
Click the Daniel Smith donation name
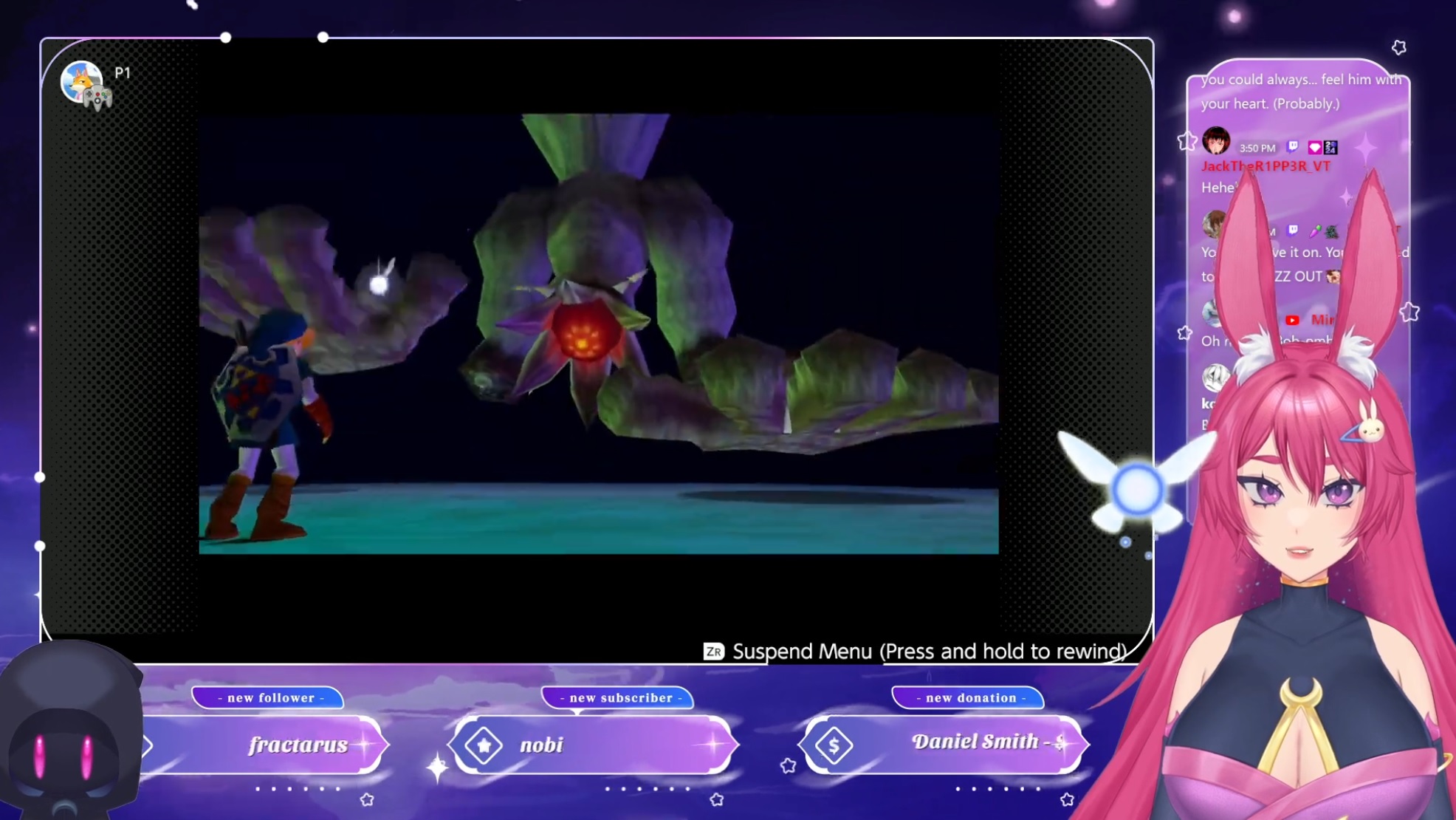click(975, 742)
